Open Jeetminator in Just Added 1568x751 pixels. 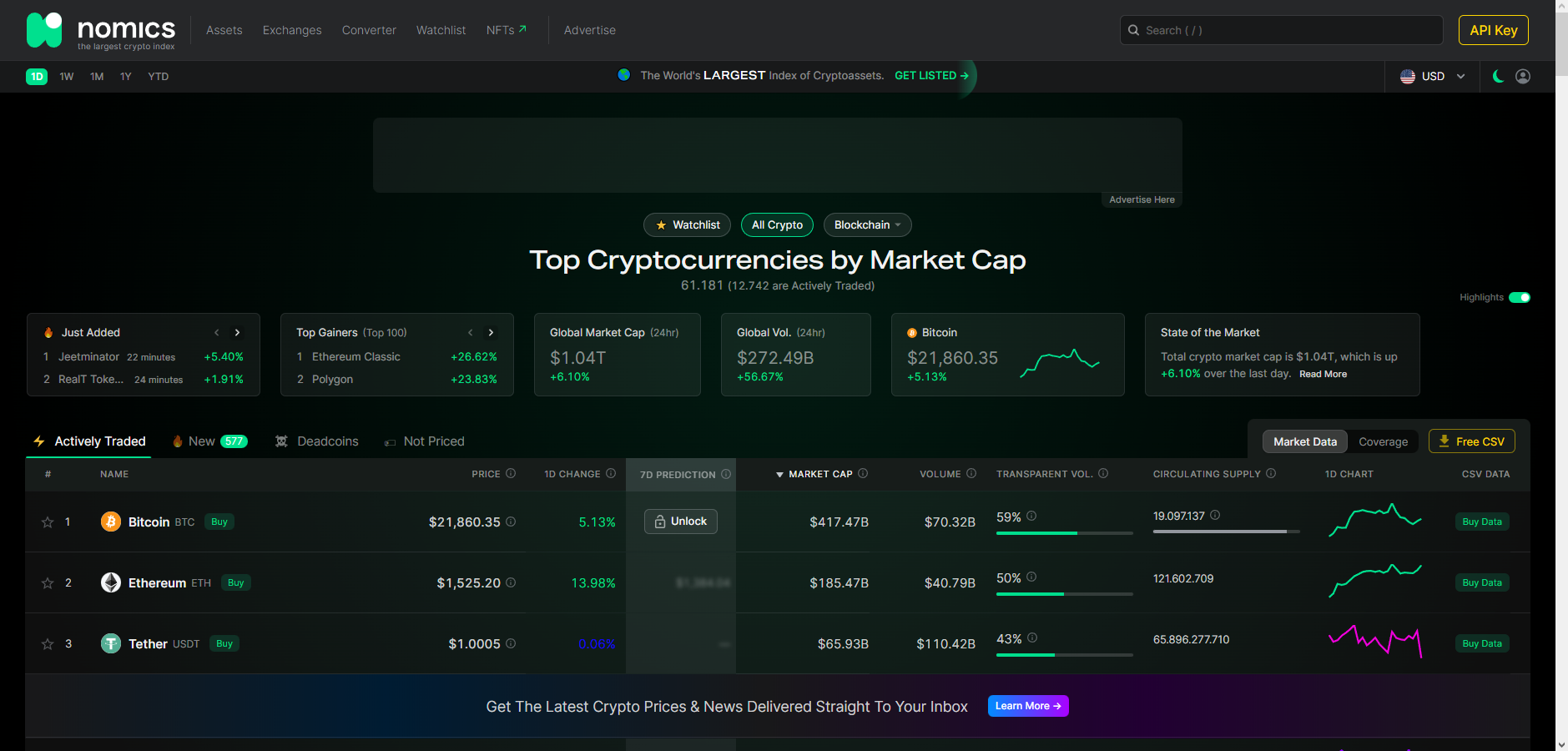point(88,357)
